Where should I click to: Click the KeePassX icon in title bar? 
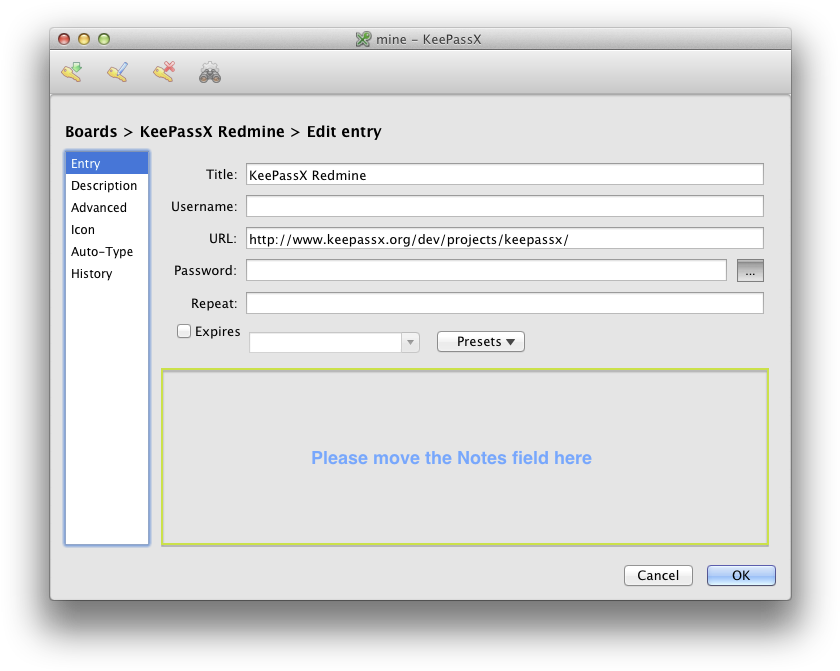(363, 39)
